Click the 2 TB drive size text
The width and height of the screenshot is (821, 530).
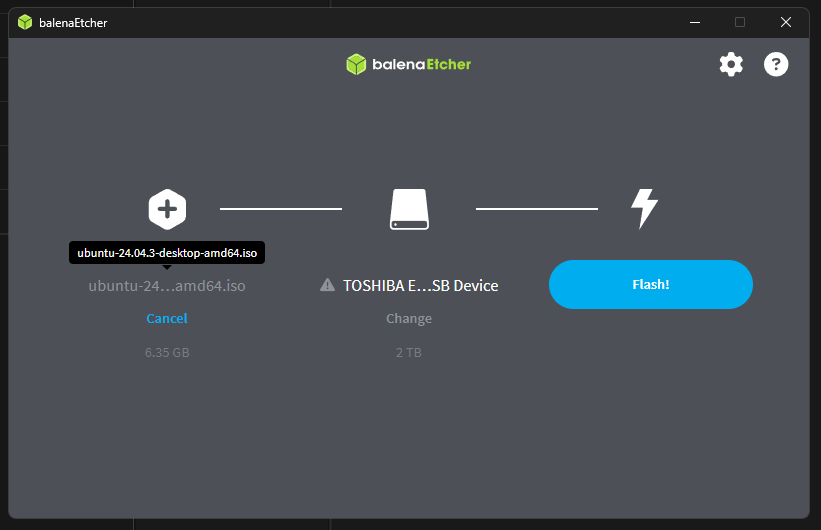coord(409,353)
